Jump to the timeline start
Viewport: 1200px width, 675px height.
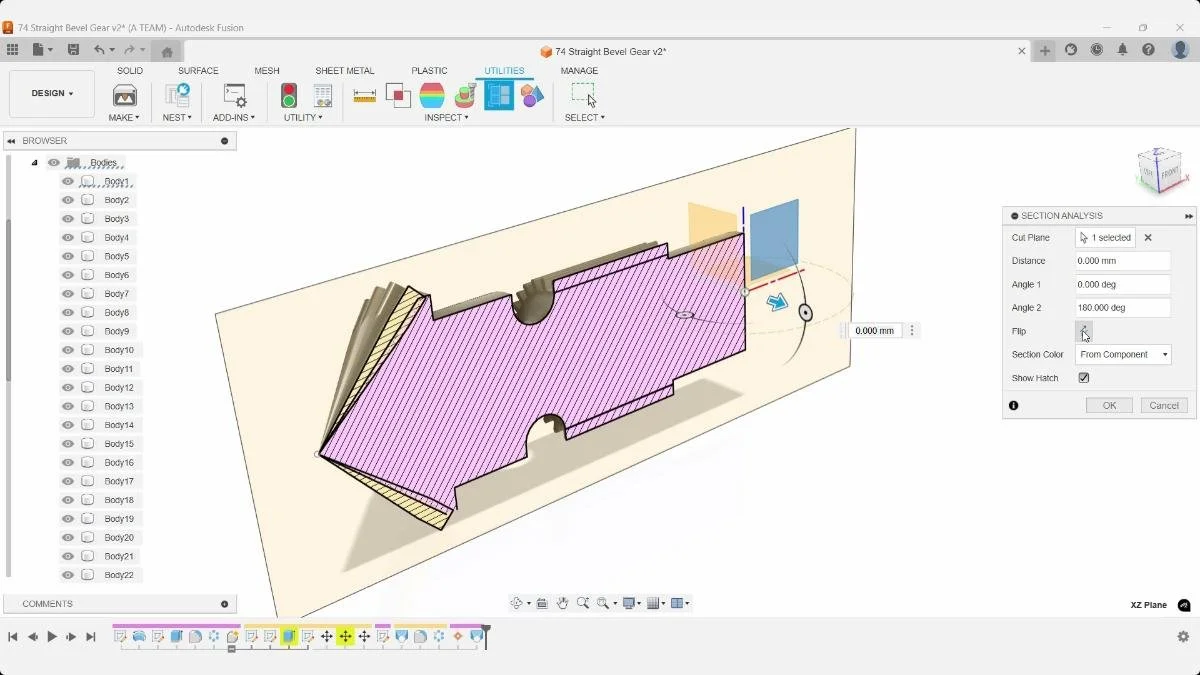(x=13, y=636)
